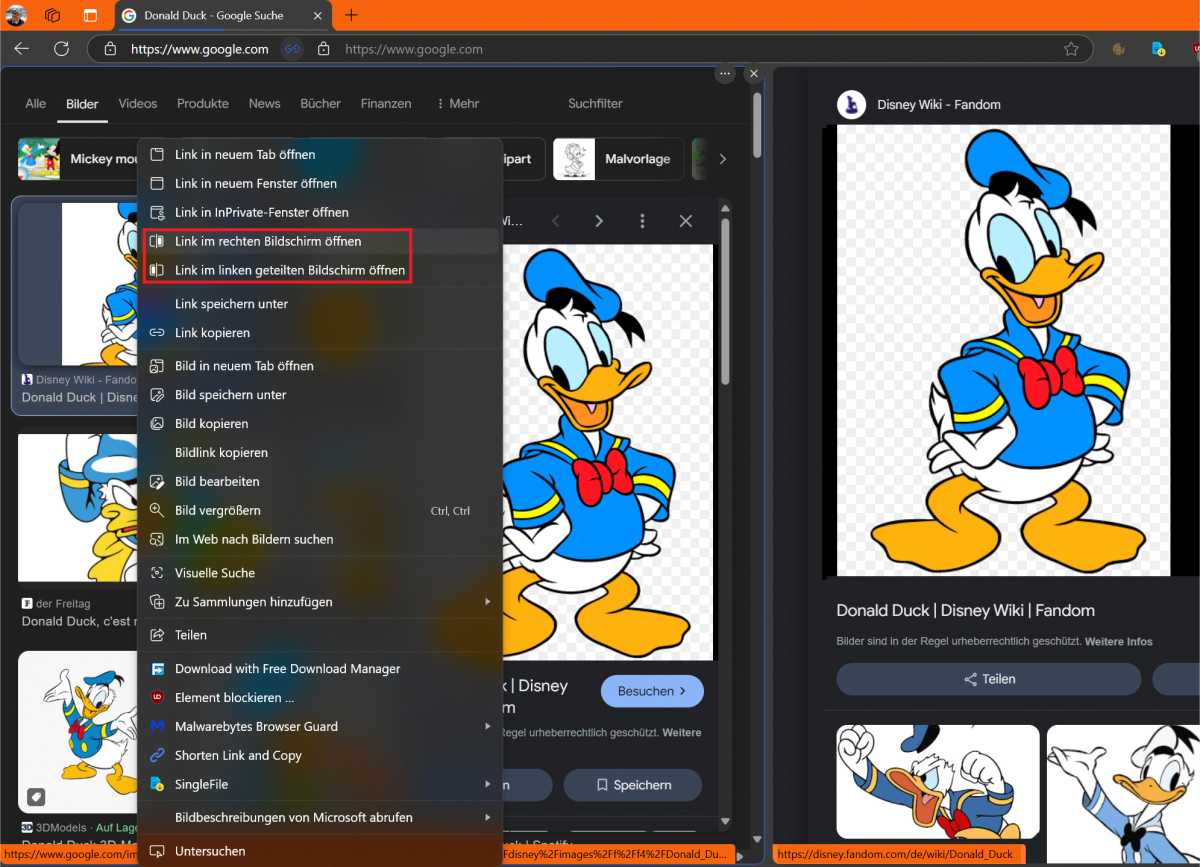Open the Mehr dropdown in search tabs
This screenshot has width=1200, height=867.
tap(457, 103)
